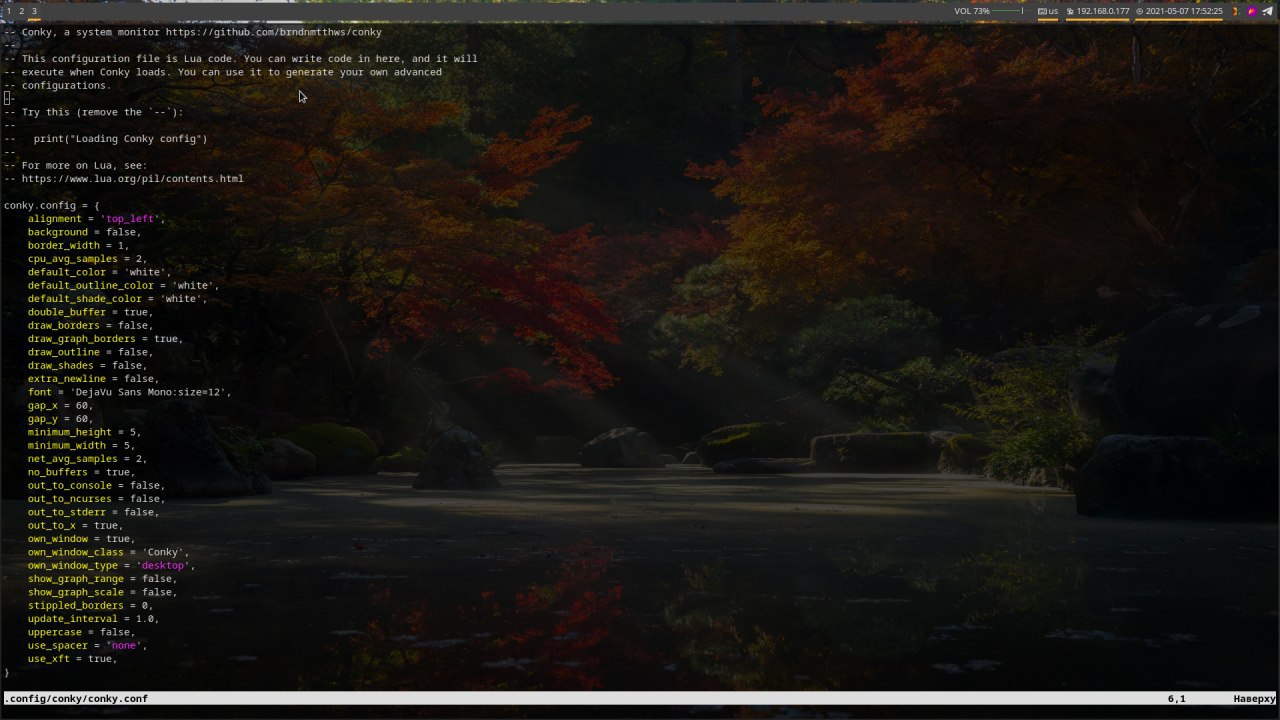
Task: Click the 'update_interval = 1.0' line
Action: [x=93, y=619]
